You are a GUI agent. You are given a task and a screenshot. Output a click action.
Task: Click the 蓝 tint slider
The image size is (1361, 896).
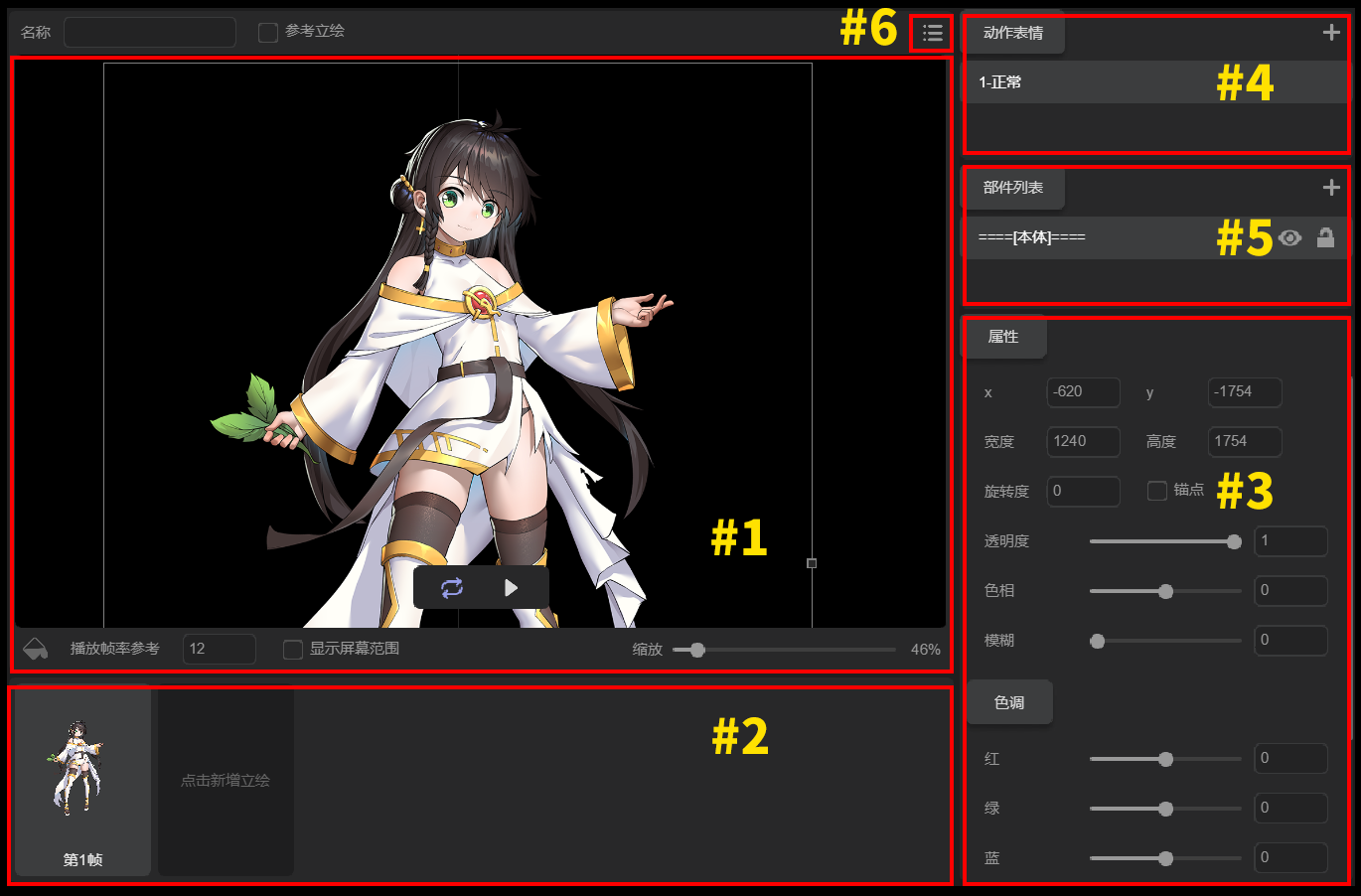tap(1165, 858)
